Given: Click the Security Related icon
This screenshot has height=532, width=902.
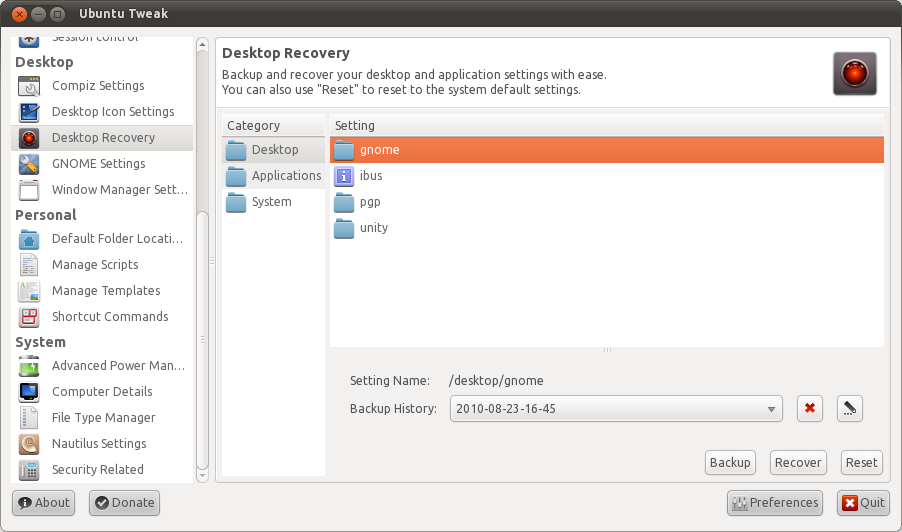Looking at the screenshot, I should [29, 470].
